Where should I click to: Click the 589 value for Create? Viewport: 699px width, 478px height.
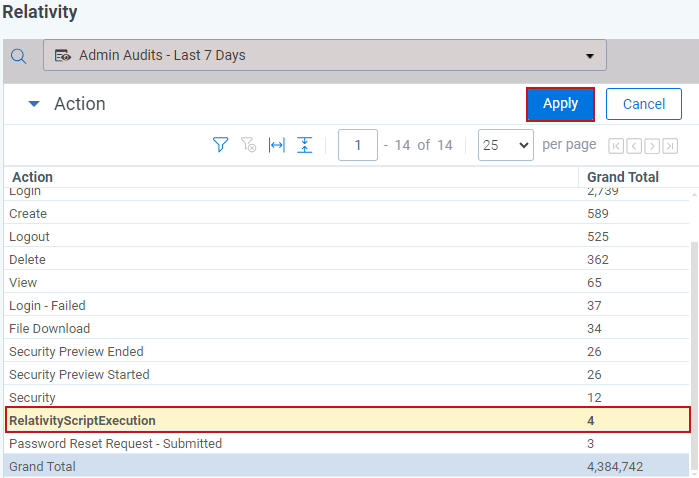[597, 214]
